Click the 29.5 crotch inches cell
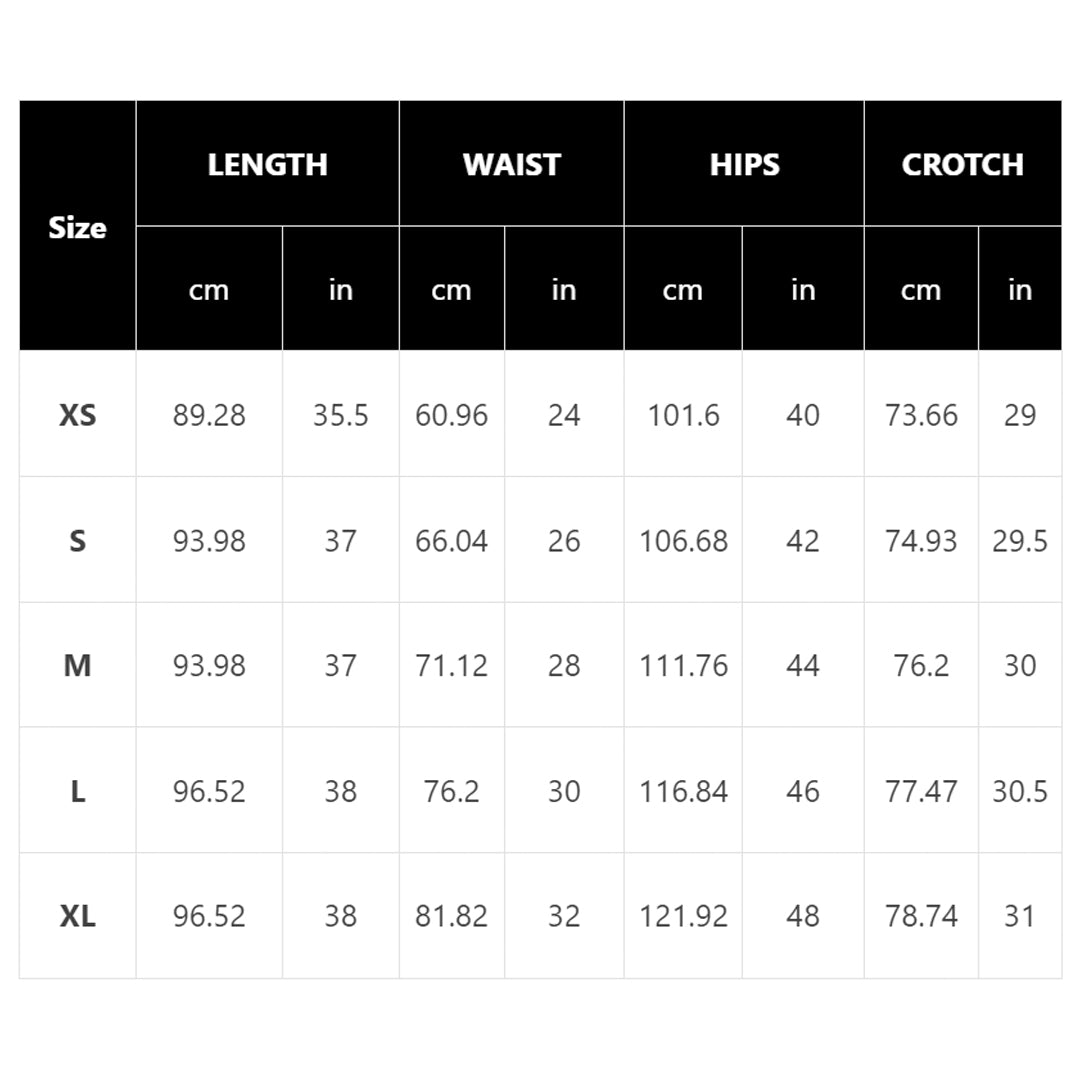The height and width of the screenshot is (1080, 1080). (1020, 541)
